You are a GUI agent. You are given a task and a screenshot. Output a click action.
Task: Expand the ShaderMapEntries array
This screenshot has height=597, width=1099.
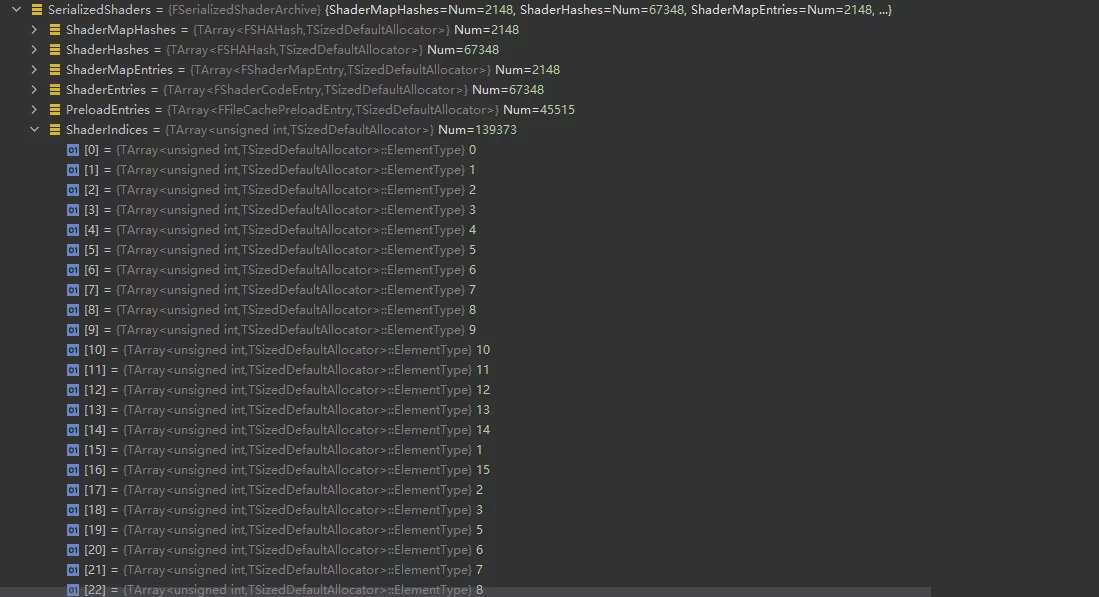coord(34,70)
